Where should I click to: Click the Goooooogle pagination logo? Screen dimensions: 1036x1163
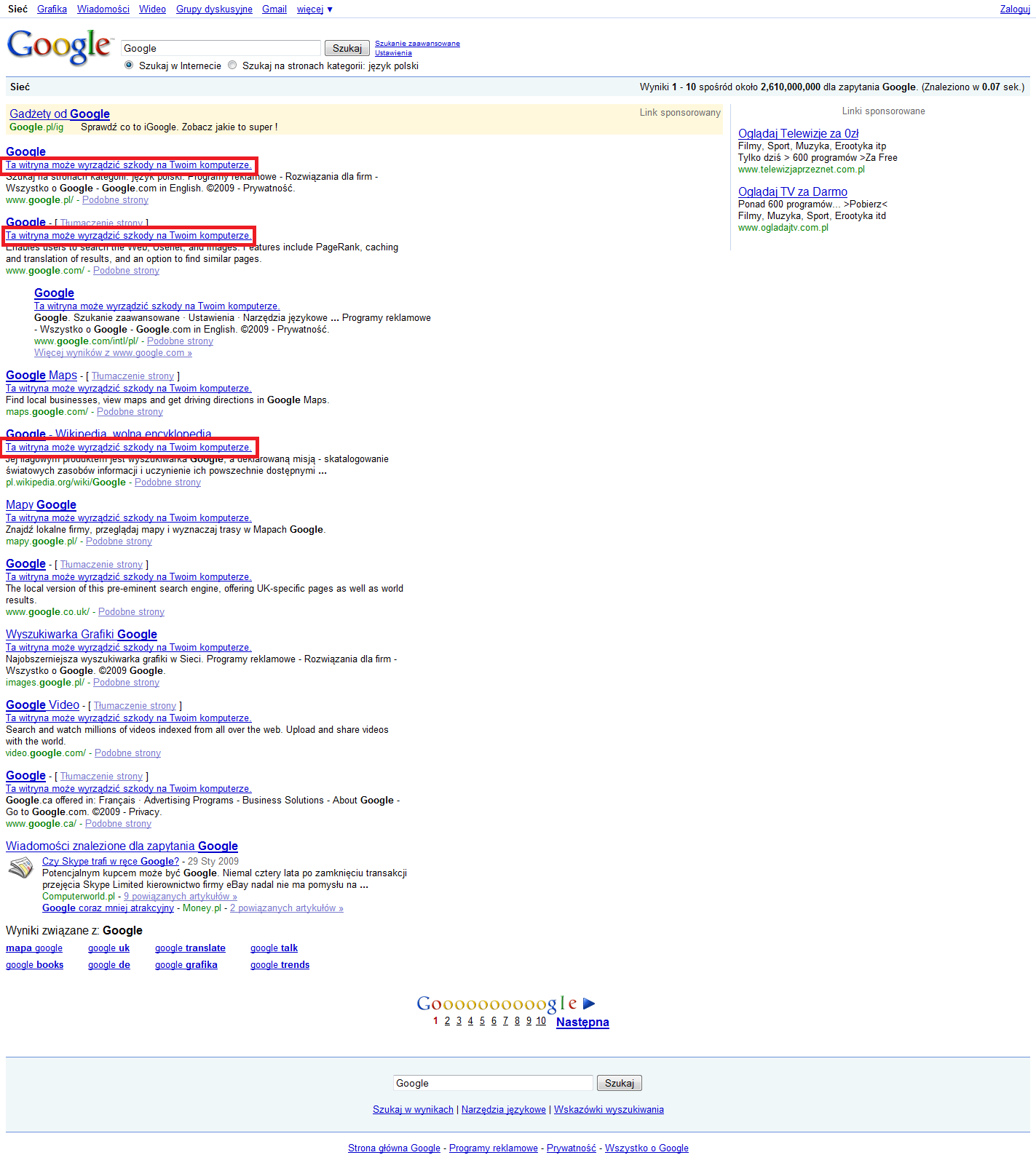coord(497,1004)
